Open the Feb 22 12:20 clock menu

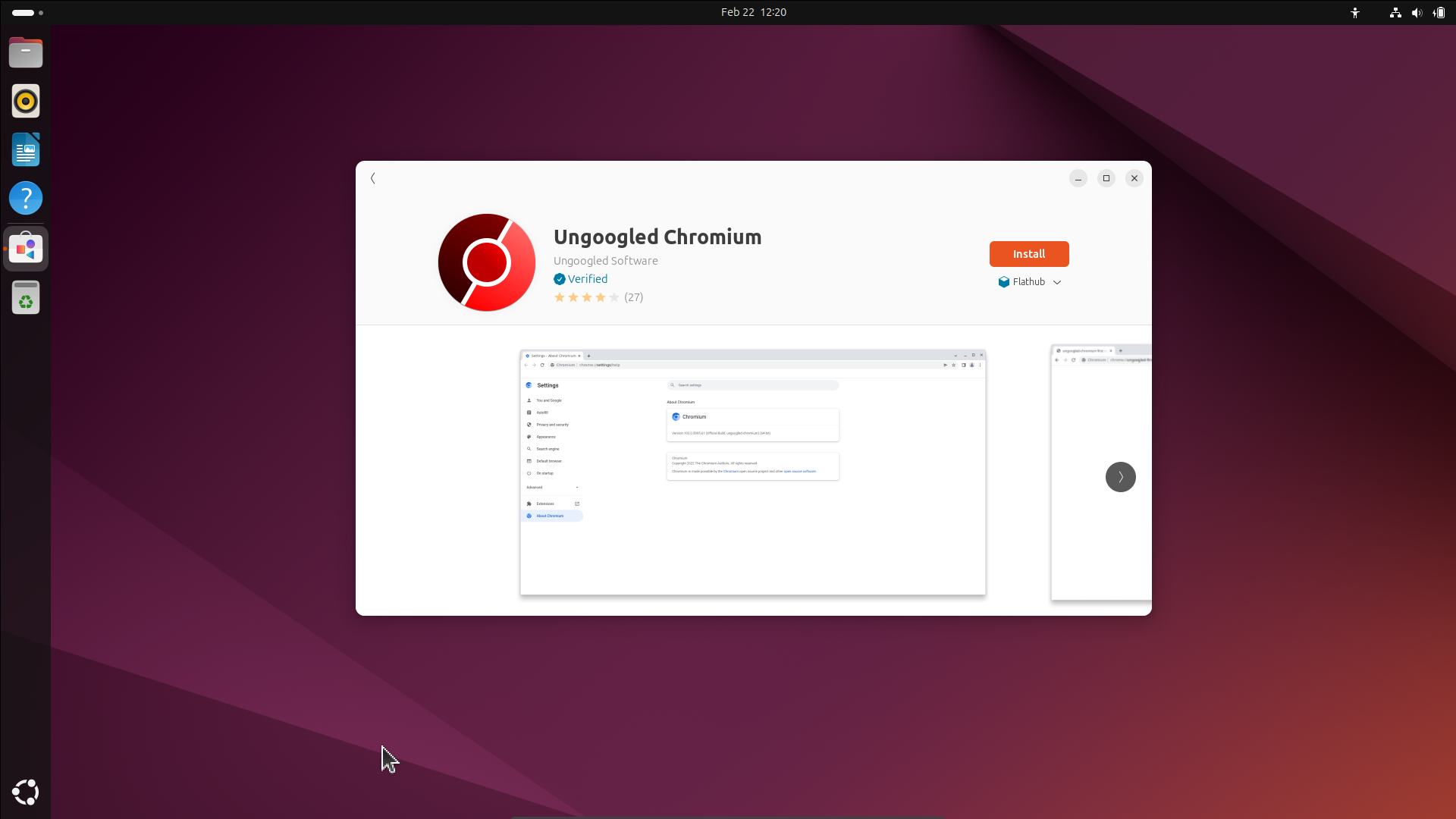point(754,12)
